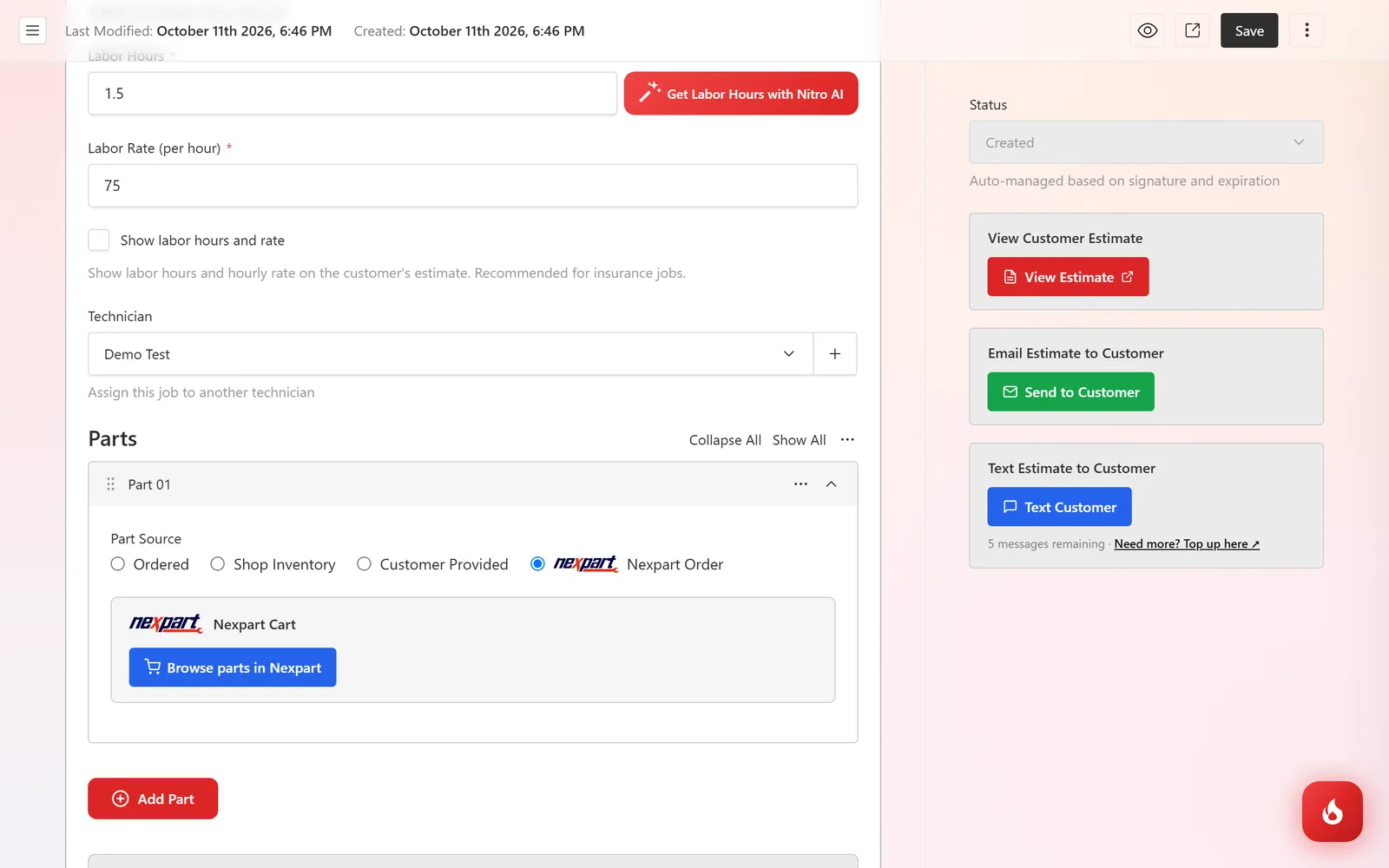Click the Labor Rate input field
1389x868 pixels.
point(473,186)
